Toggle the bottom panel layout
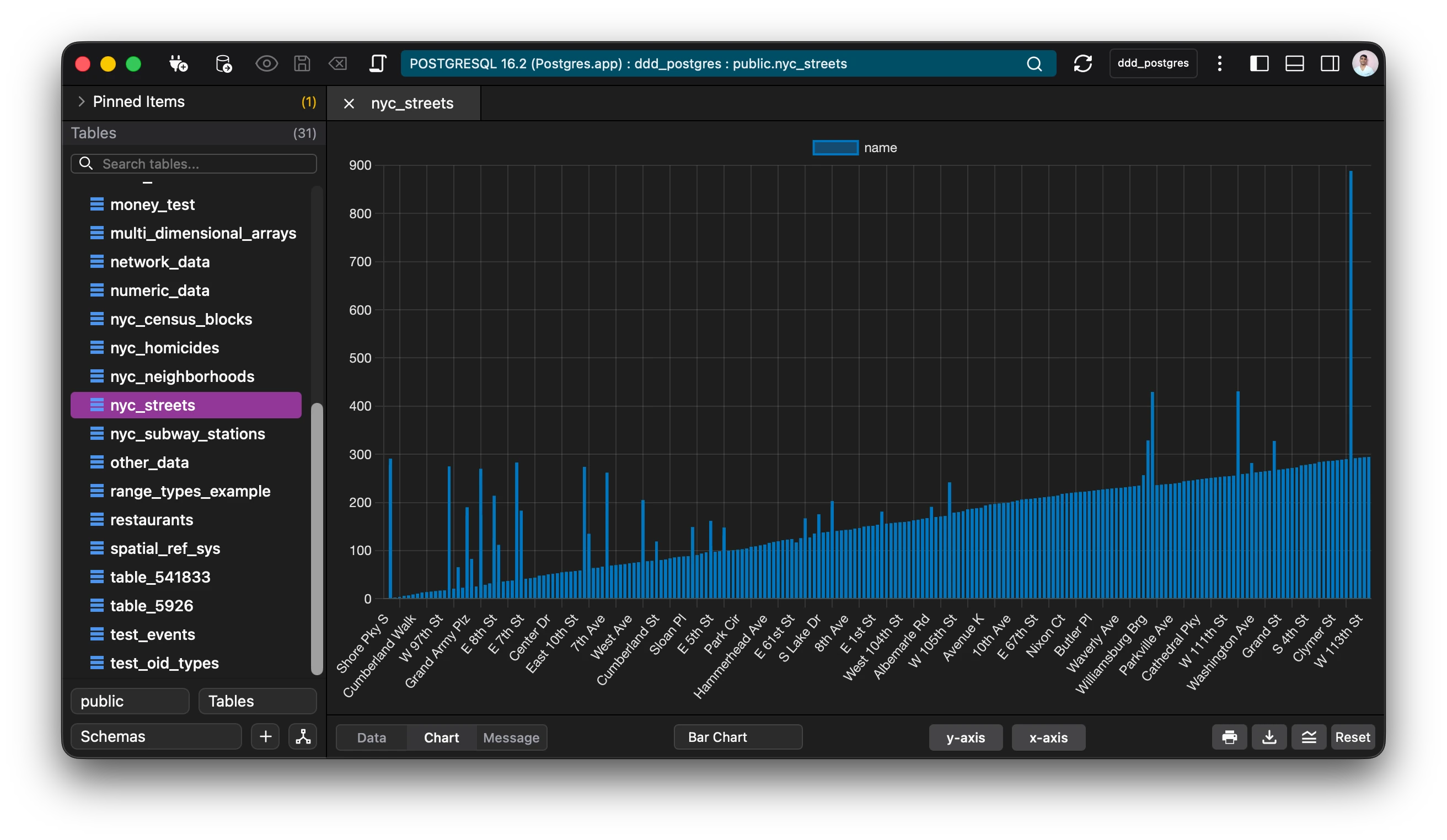This screenshot has width=1447, height=840. pyautogui.click(x=1294, y=63)
